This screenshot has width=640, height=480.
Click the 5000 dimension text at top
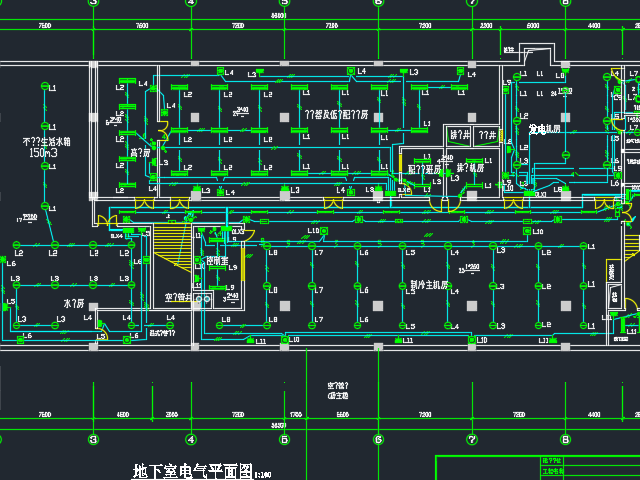pos(532,25)
